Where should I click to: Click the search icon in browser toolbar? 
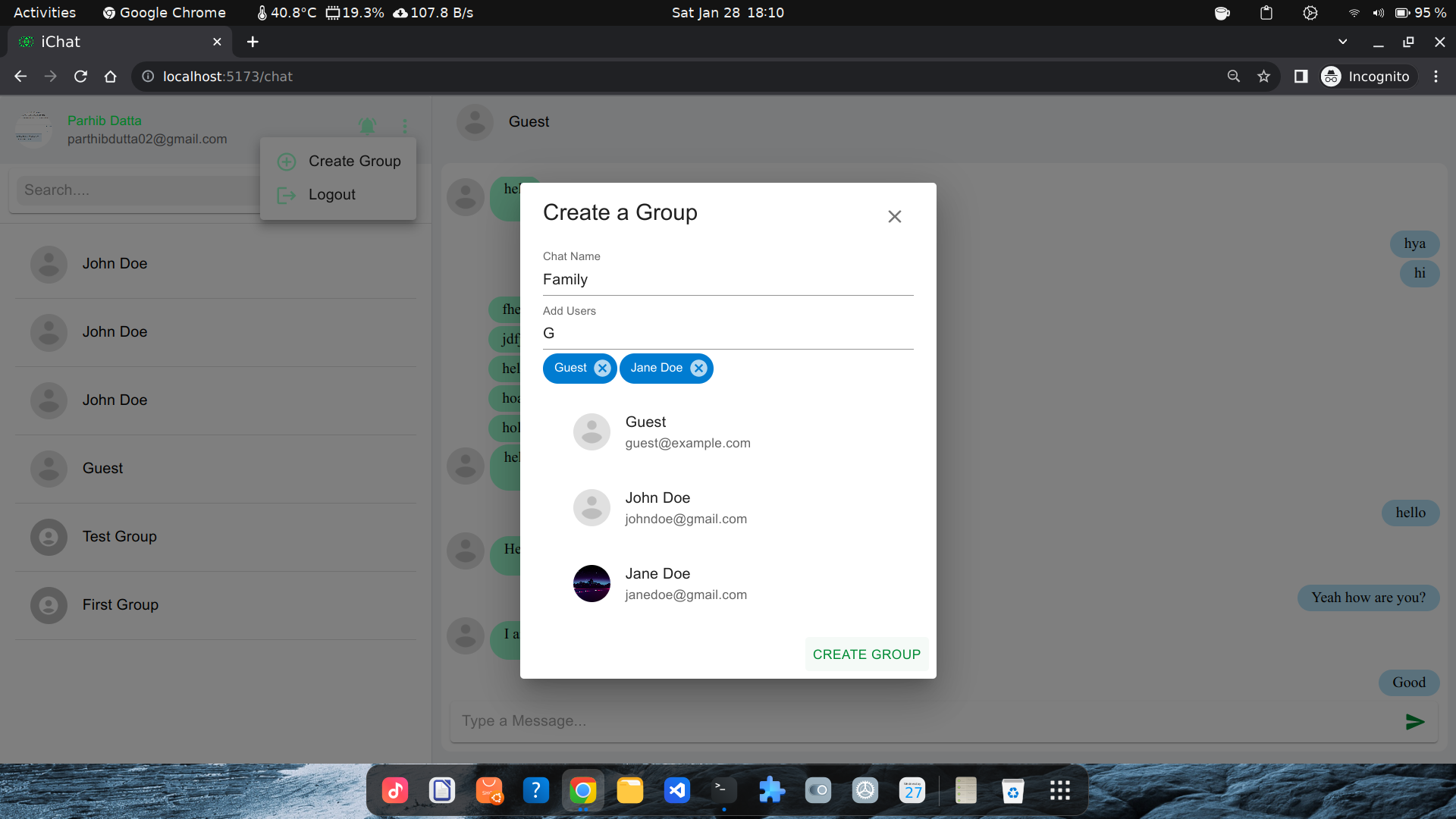pos(1234,77)
